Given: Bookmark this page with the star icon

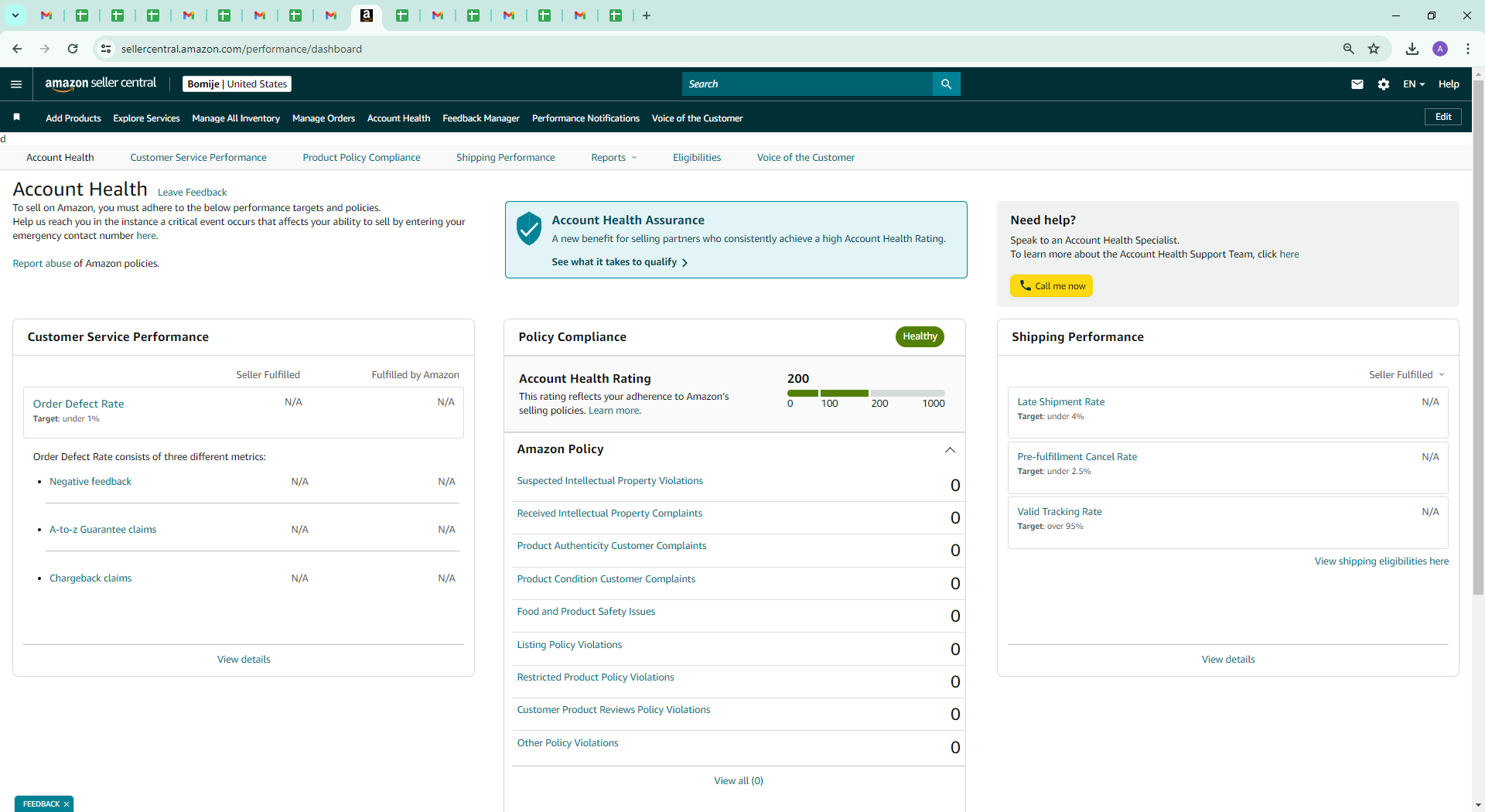Looking at the screenshot, I should [x=1374, y=49].
